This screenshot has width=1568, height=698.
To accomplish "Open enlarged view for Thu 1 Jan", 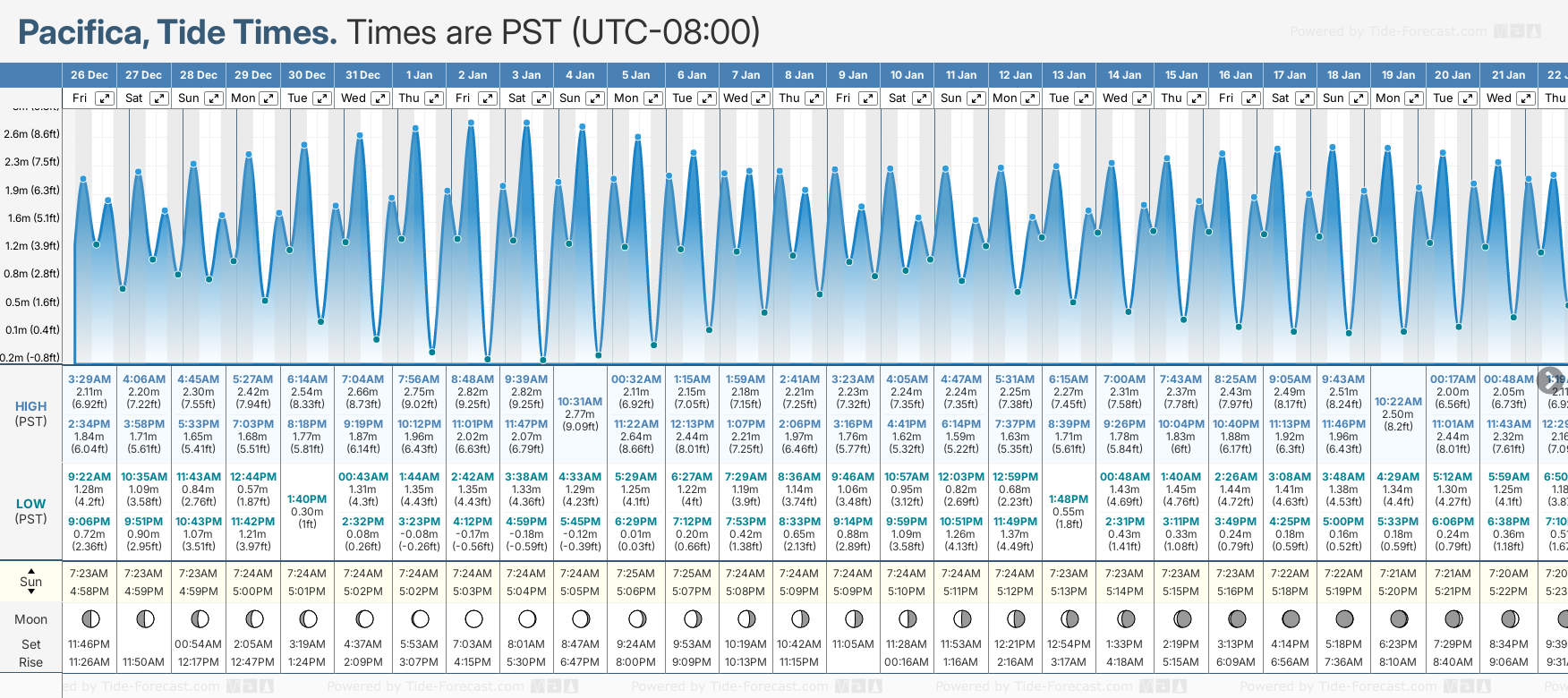I will (433, 98).
